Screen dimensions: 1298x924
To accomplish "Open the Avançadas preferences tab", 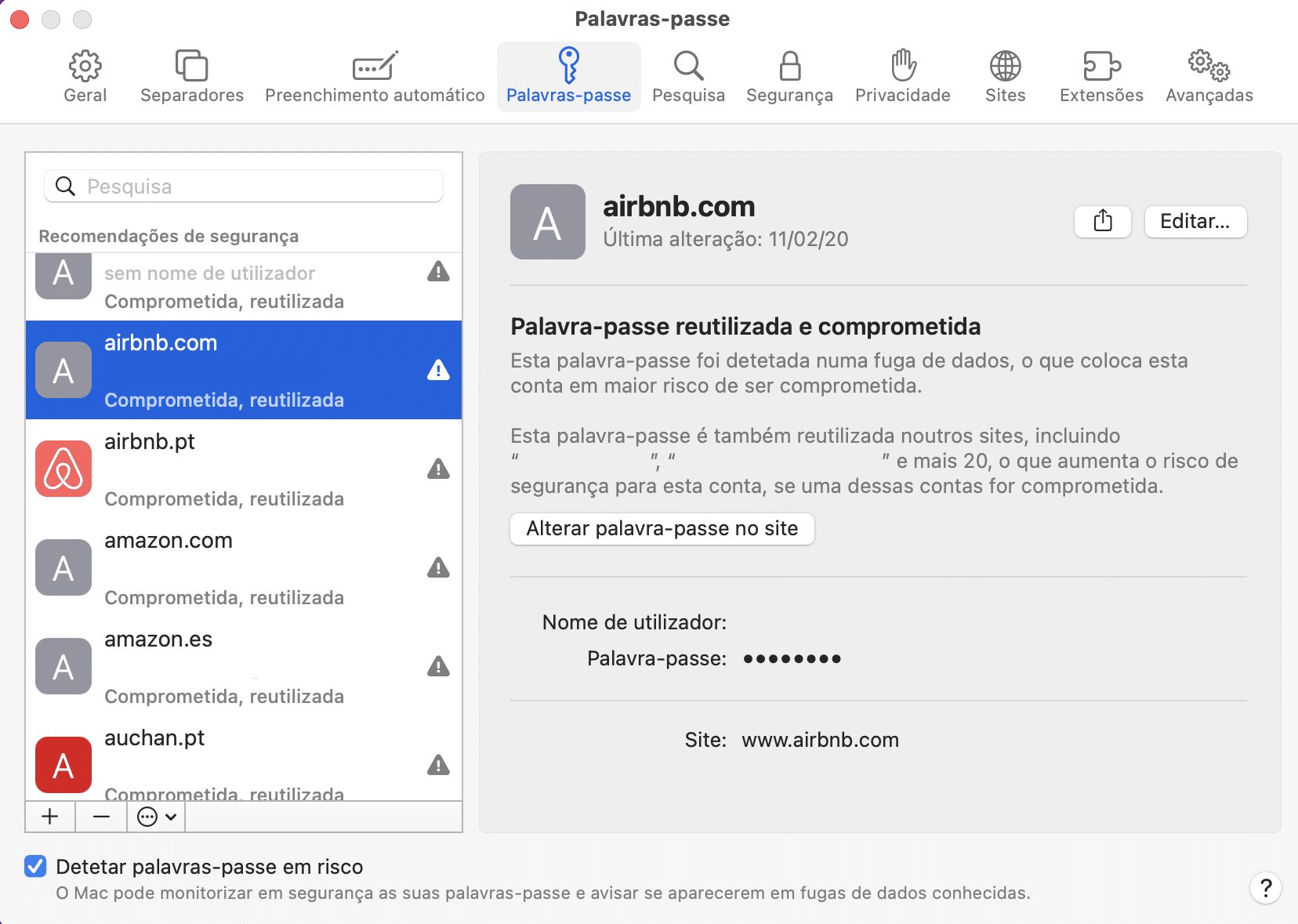I will click(1209, 77).
